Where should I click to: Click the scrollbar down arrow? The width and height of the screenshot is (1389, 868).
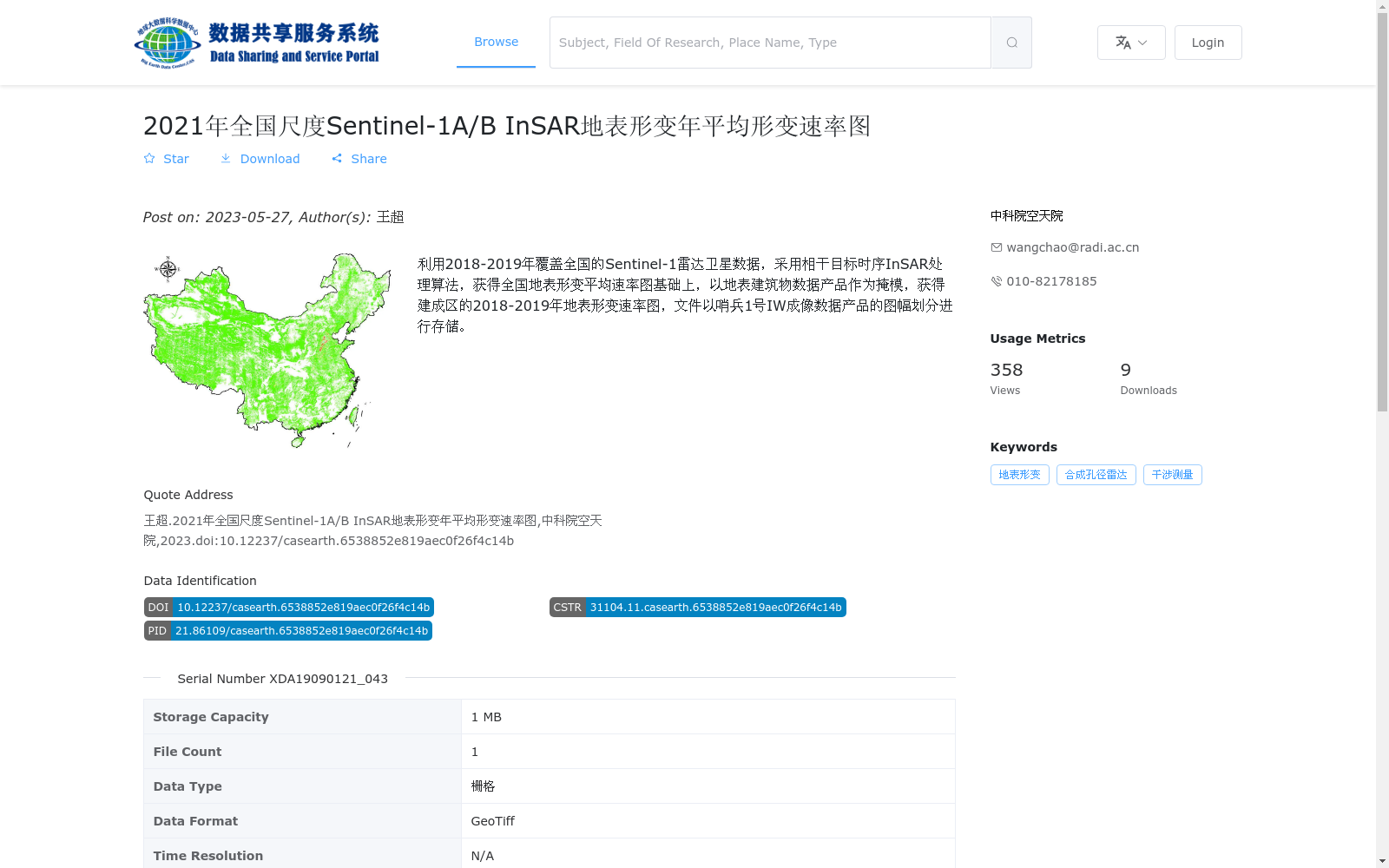(x=1382, y=861)
